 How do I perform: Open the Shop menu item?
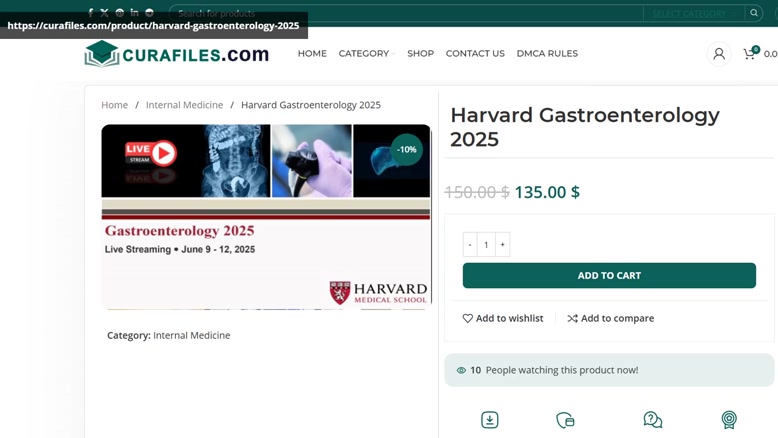pos(420,54)
